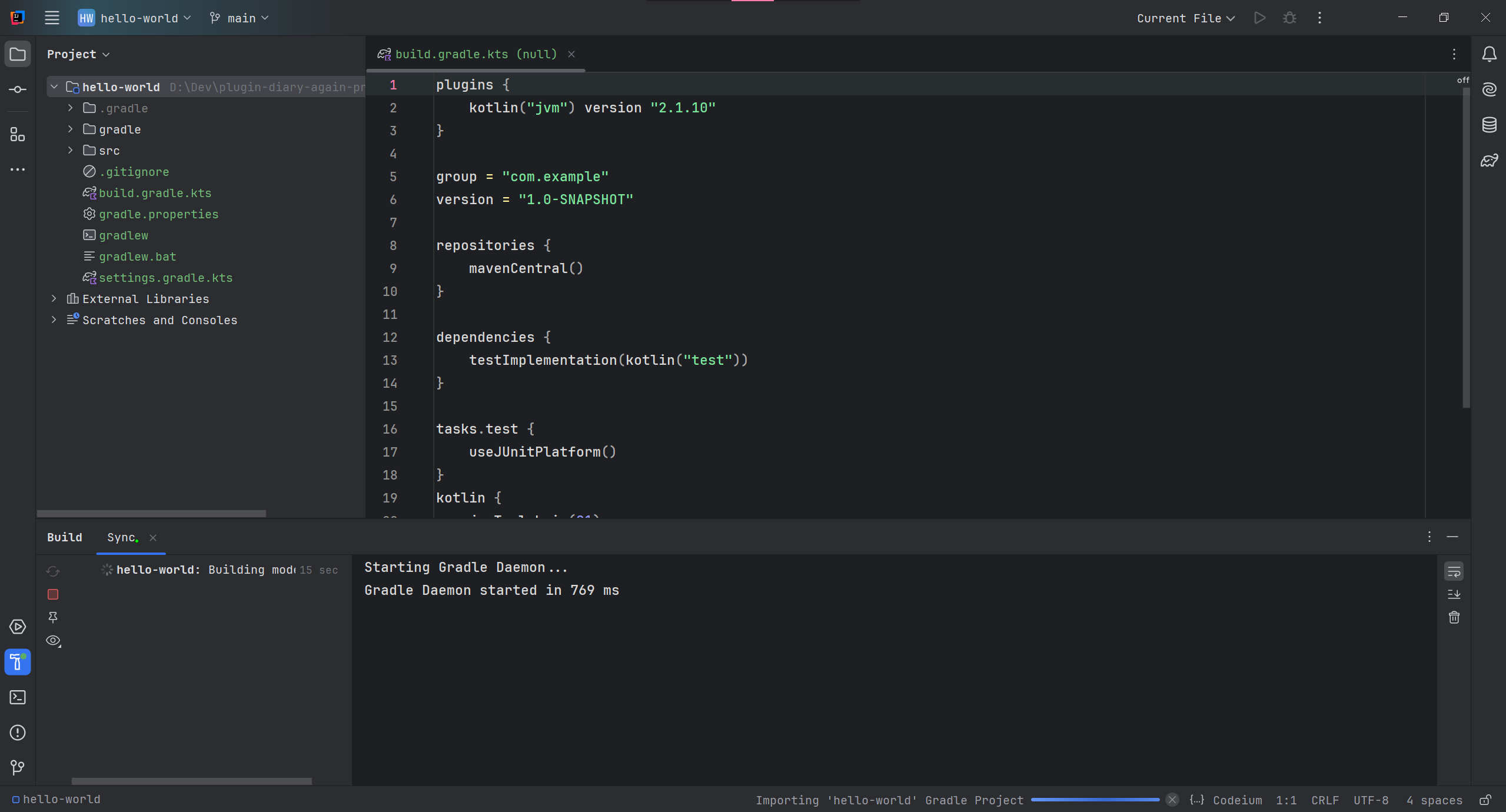Open the Gradle tool window icon

point(1489,160)
